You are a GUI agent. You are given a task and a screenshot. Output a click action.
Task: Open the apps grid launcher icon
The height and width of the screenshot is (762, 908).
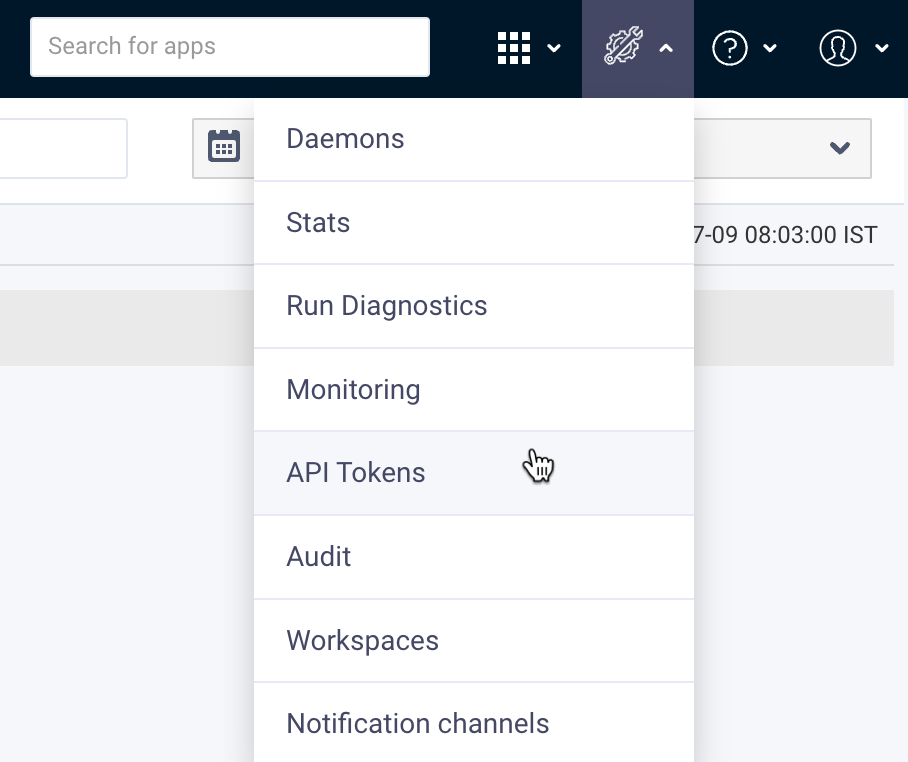(514, 47)
